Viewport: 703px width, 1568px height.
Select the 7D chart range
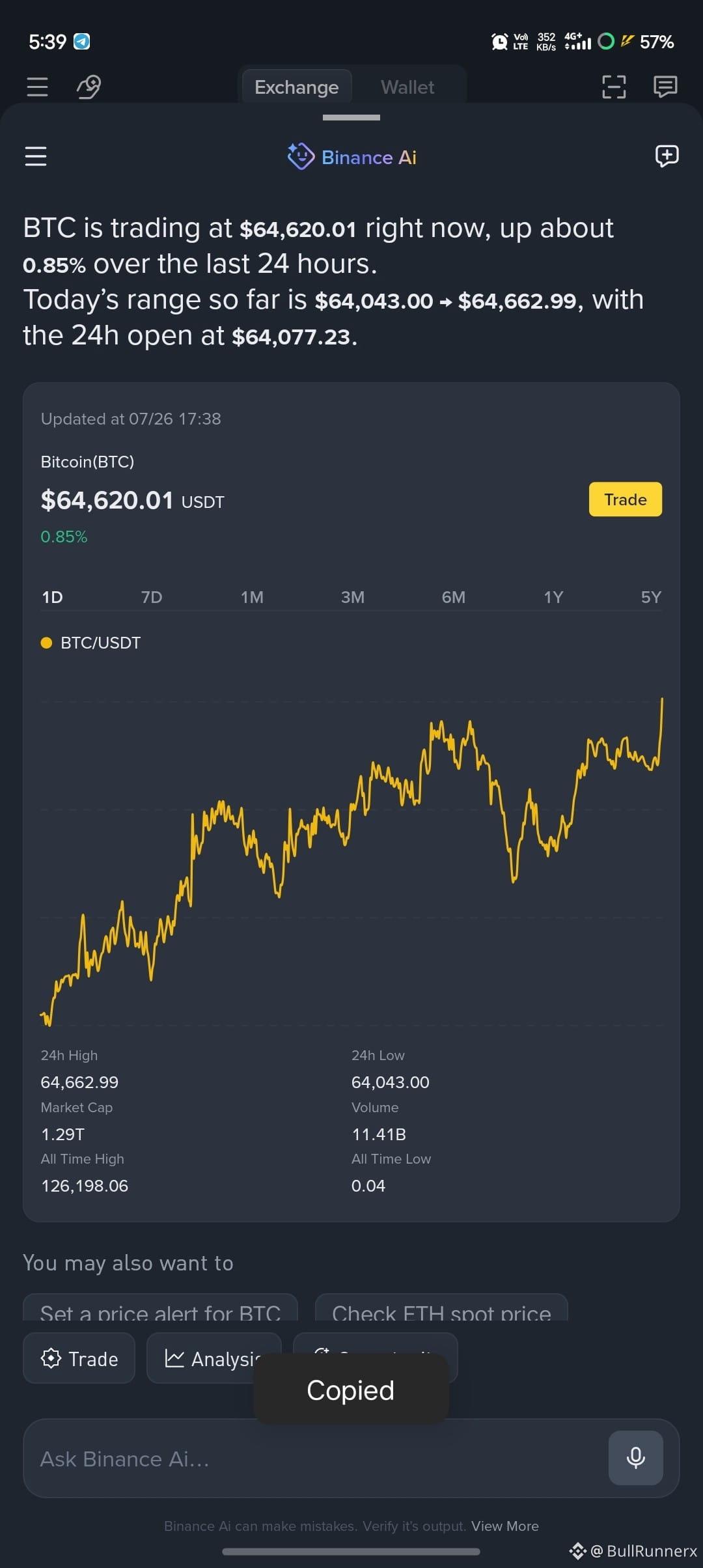(x=152, y=597)
